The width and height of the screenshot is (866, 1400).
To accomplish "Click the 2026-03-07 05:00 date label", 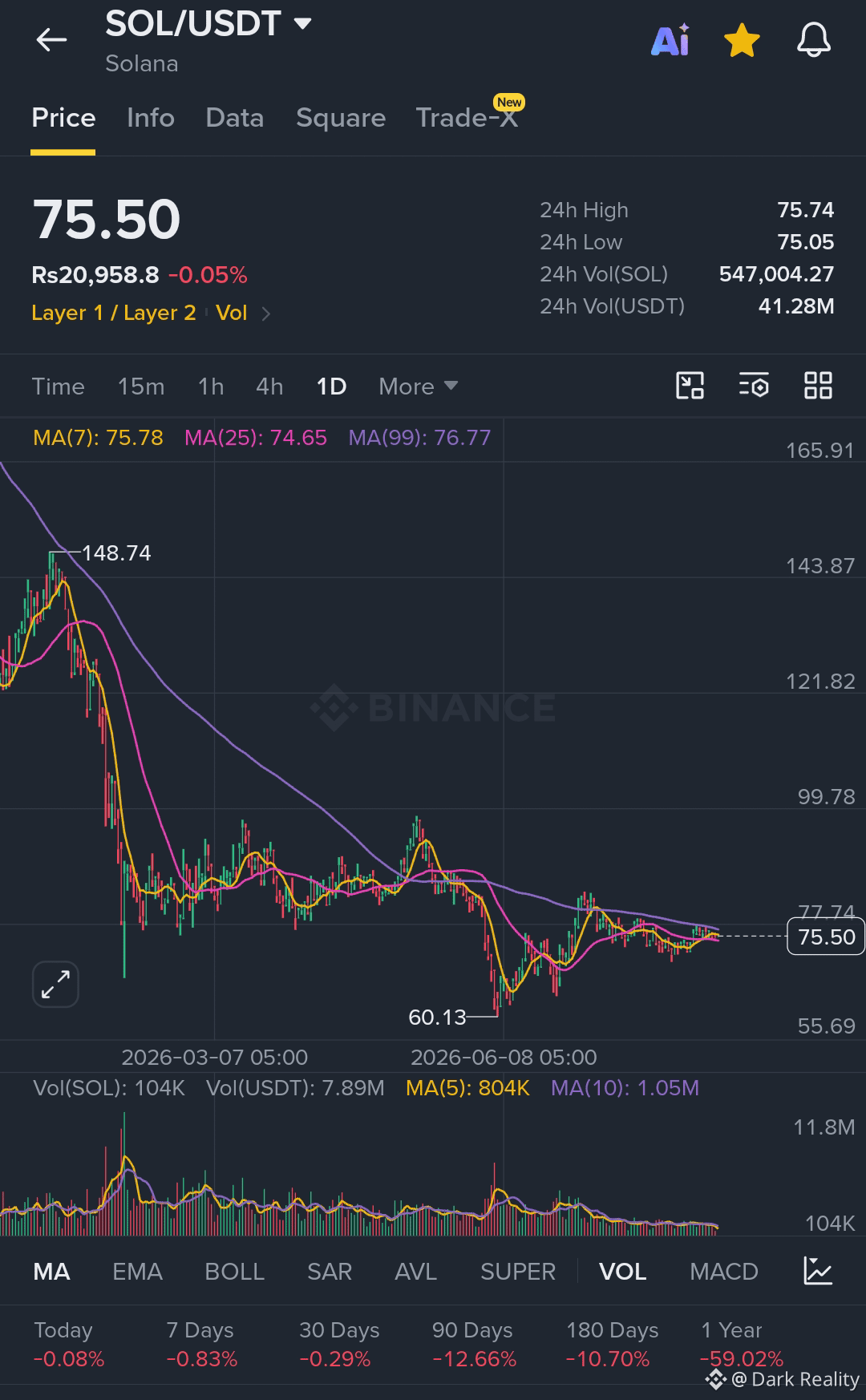I will [214, 1058].
